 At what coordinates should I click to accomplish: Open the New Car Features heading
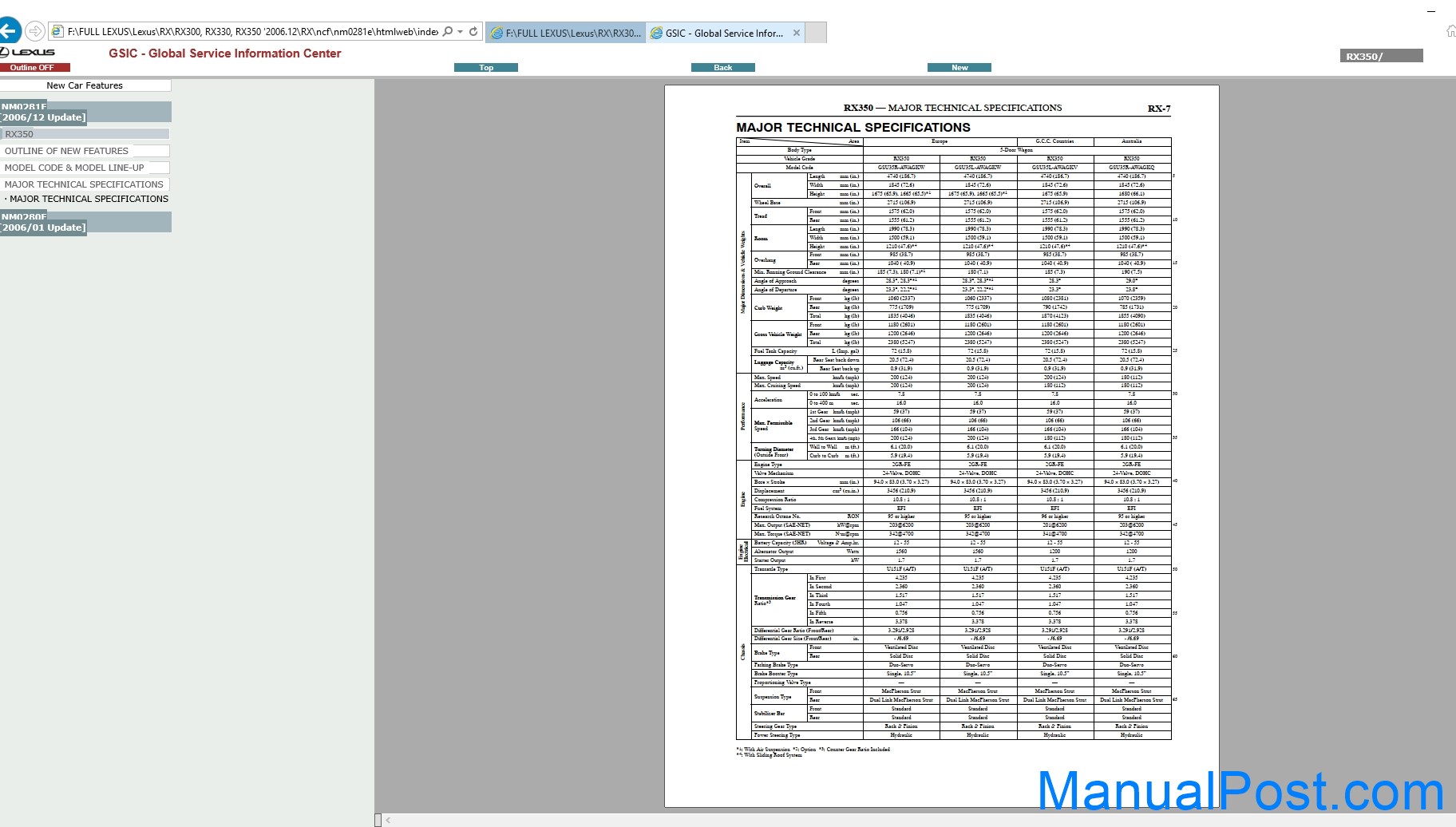(x=85, y=85)
